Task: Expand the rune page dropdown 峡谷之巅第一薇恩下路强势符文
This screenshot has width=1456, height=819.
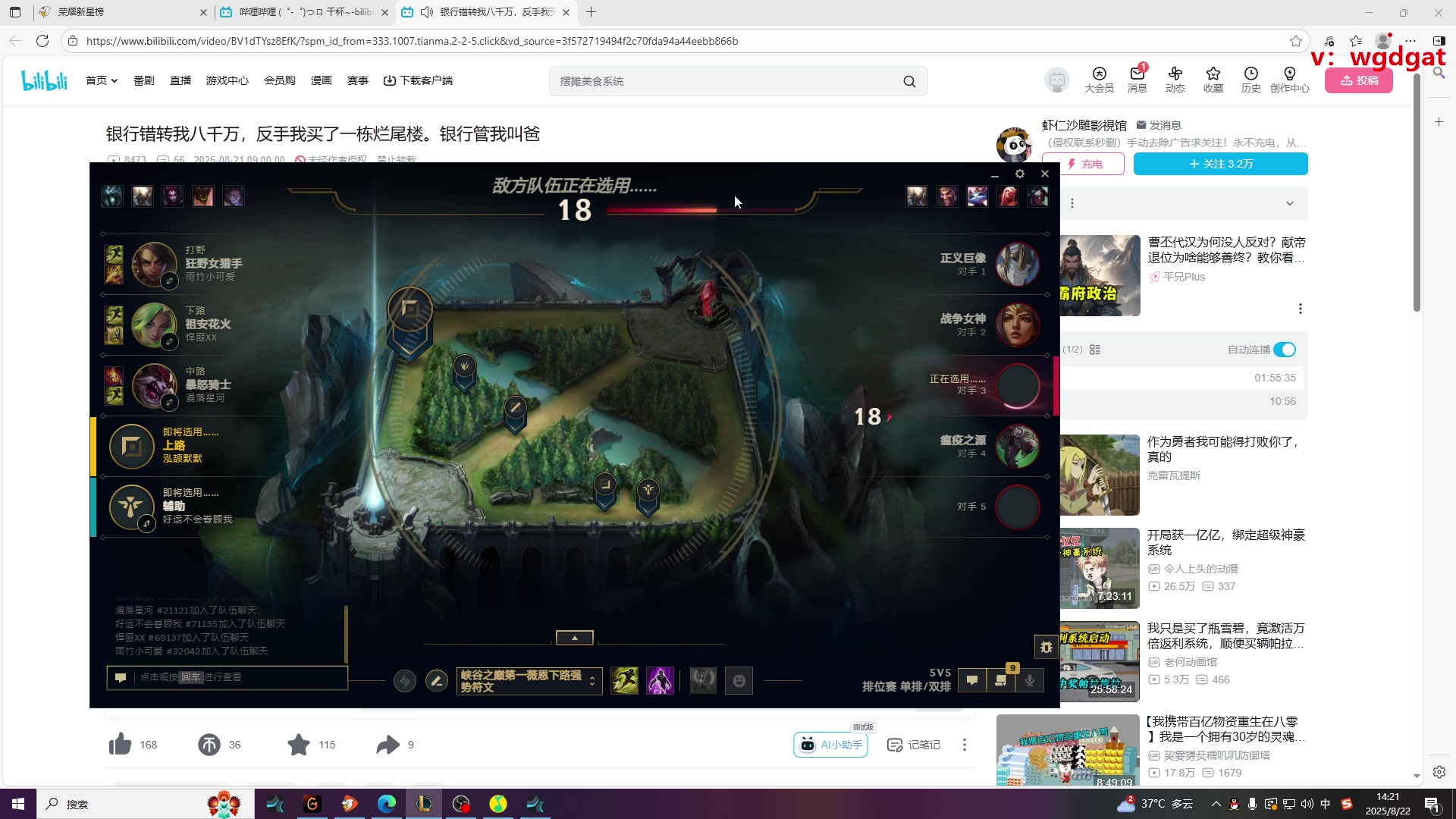Action: [529, 681]
